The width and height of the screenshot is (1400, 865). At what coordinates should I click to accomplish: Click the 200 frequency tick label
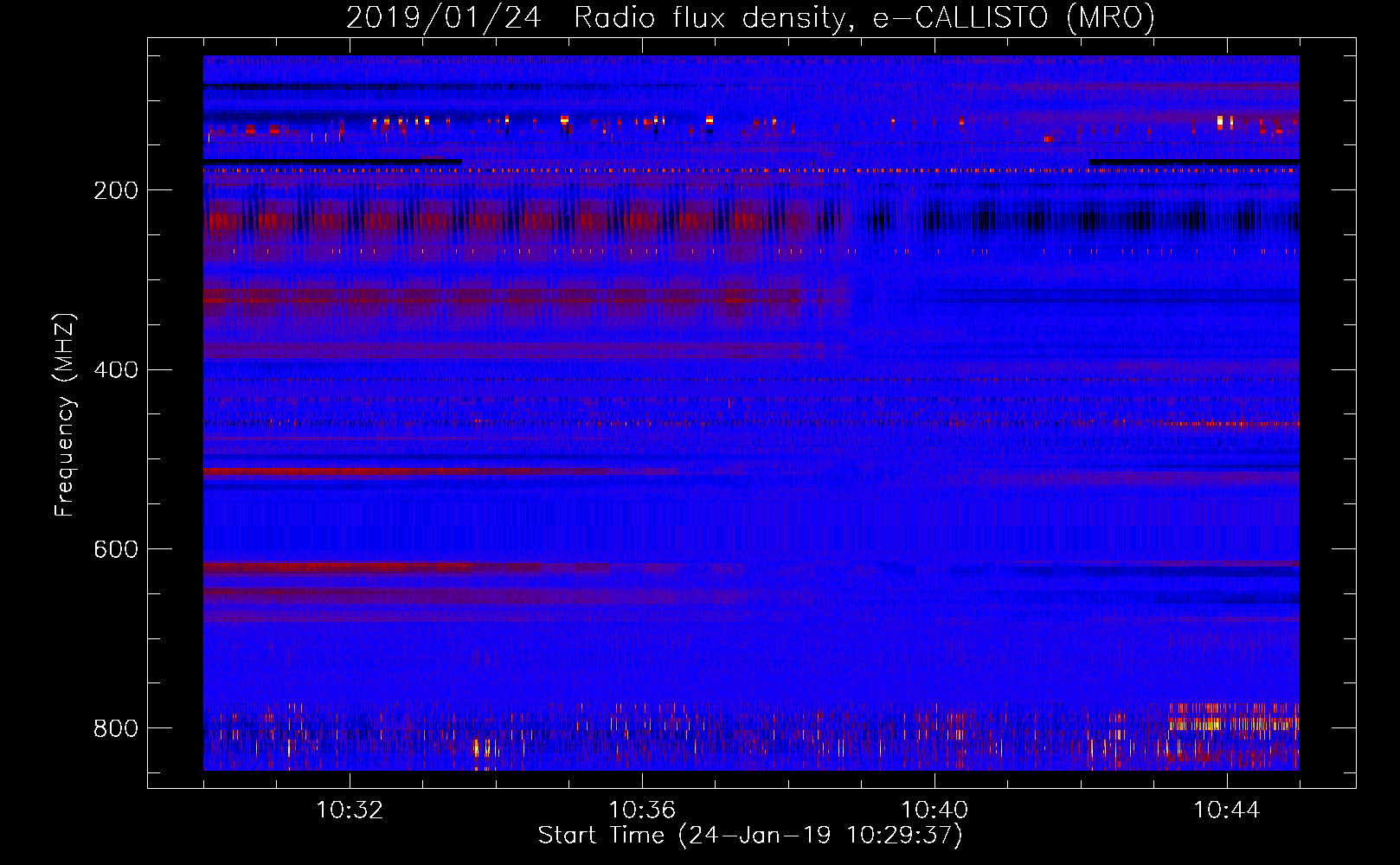click(116, 190)
